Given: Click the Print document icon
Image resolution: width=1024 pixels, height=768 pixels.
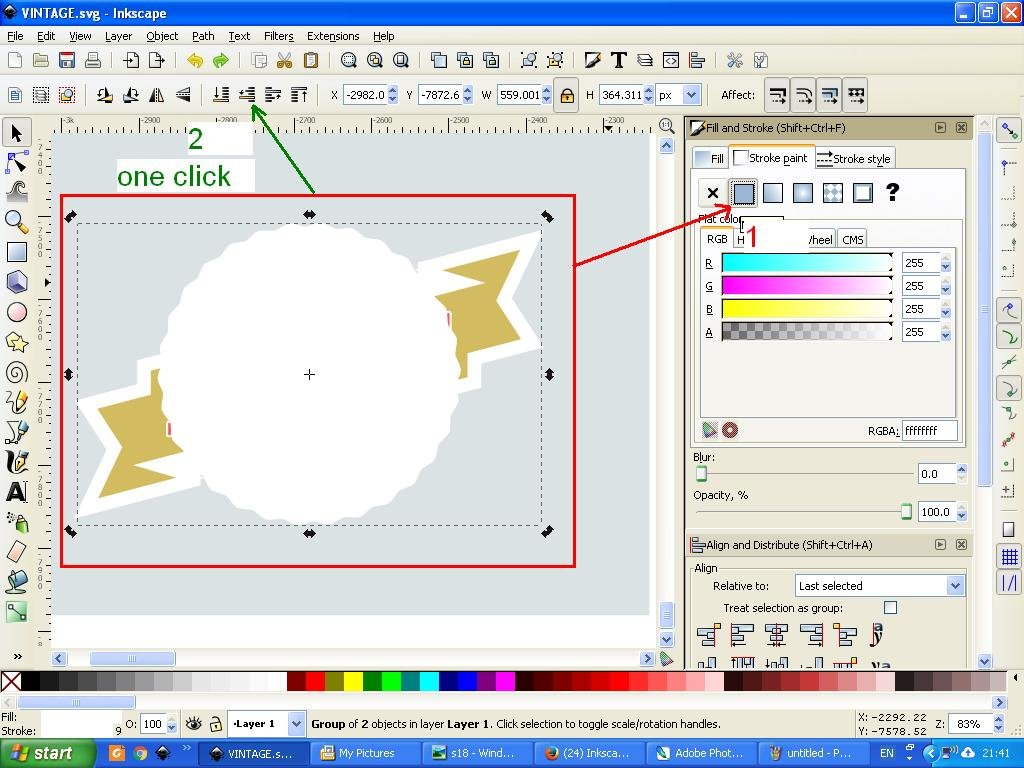Looking at the screenshot, I should (x=93, y=61).
